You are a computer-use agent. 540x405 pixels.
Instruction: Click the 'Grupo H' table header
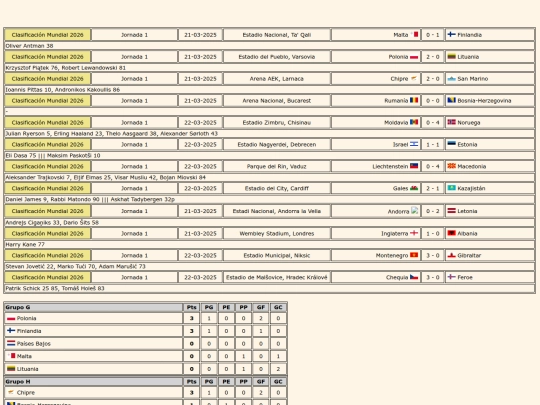(x=93, y=382)
